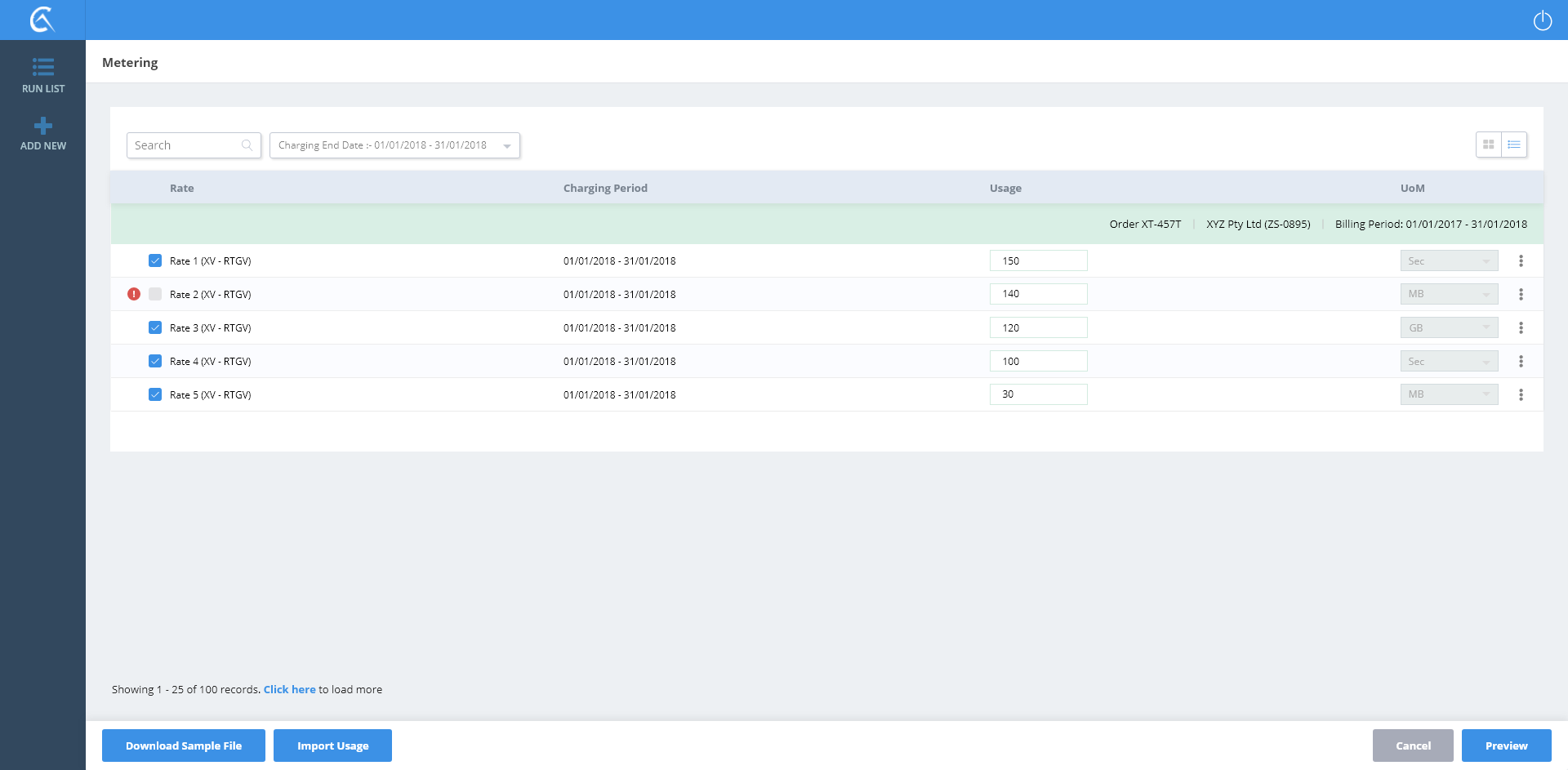Viewport: 1568px width, 770px height.
Task: Open the Charging End Date filter dropdown
Action: (394, 145)
